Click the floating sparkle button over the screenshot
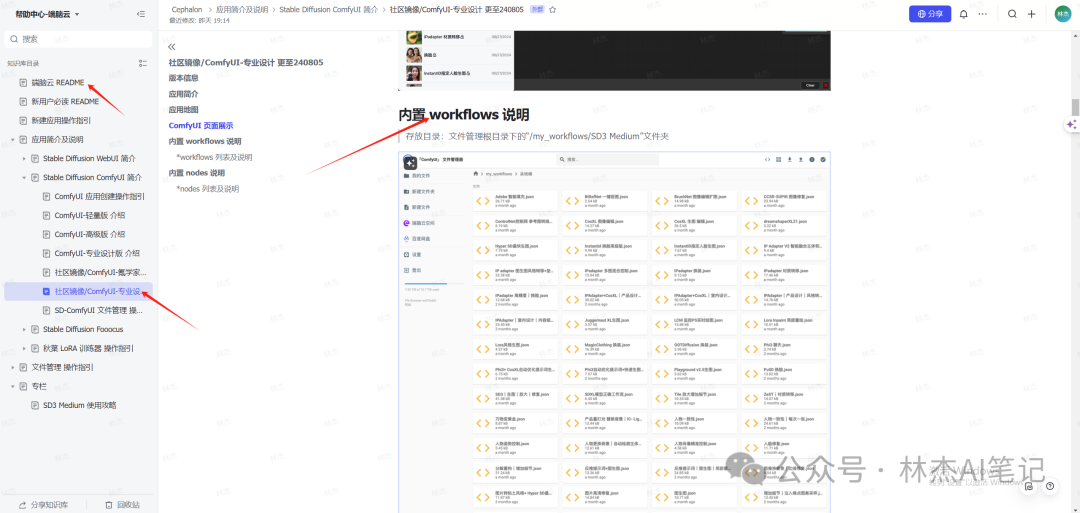The image size is (1080, 513). tap(411, 163)
